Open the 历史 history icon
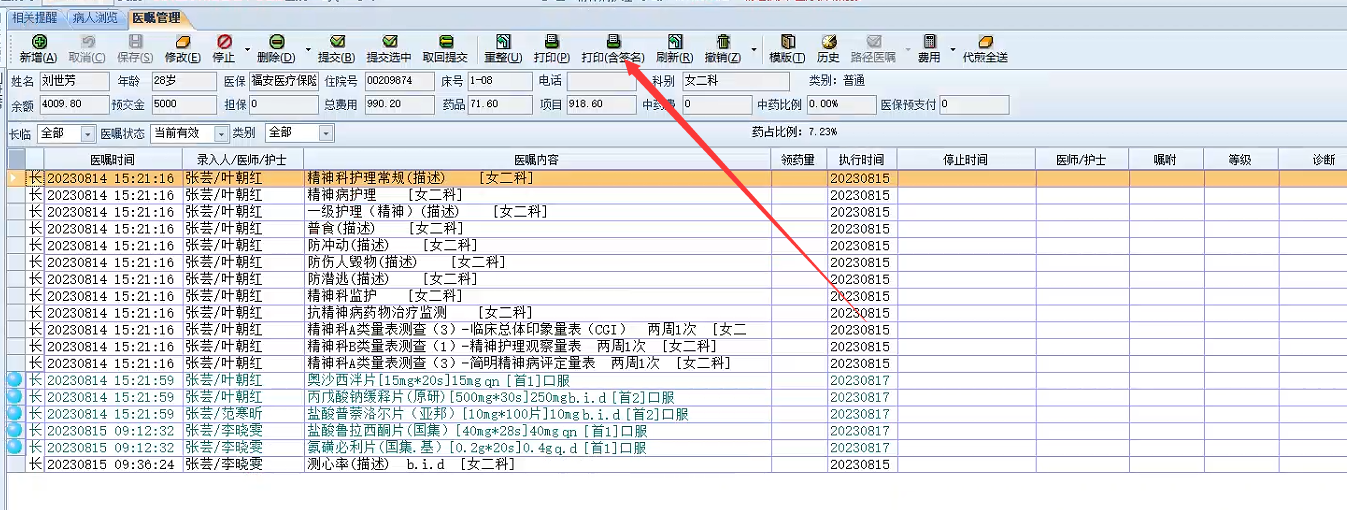Viewport: 1347px width, 510px height. click(x=828, y=42)
